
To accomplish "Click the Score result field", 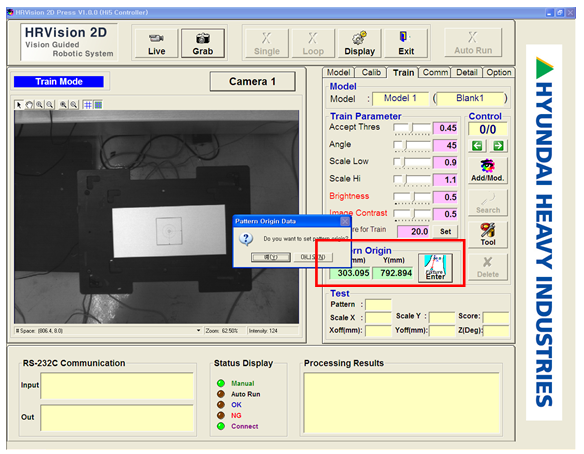I will pyautogui.click(x=496, y=318).
